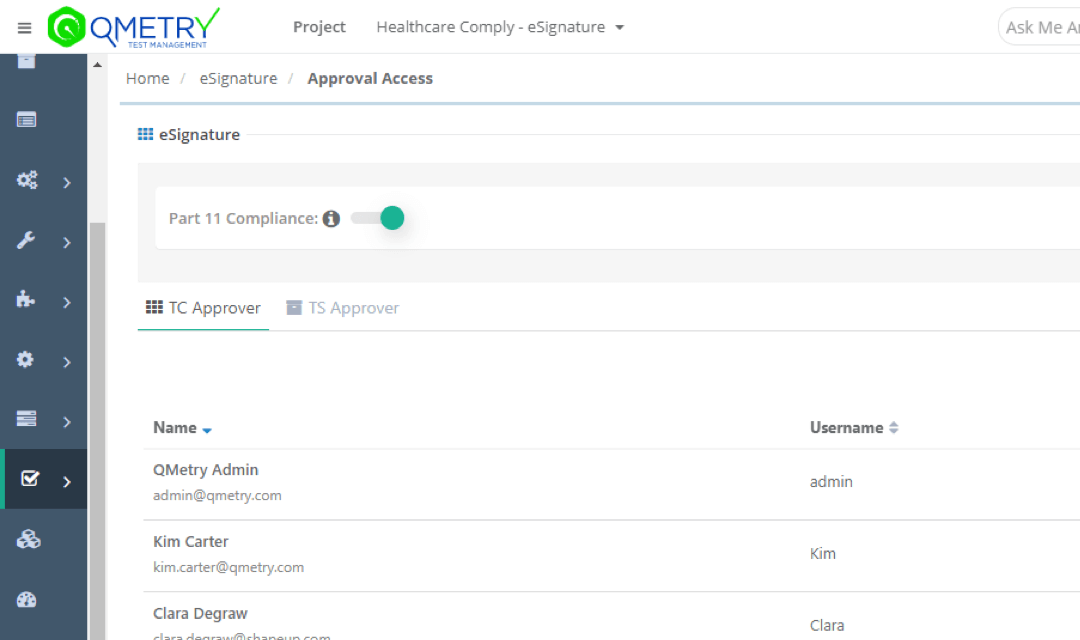Go to Home breadcrumb link
Viewport: 1080px width, 640px height.
tap(147, 79)
